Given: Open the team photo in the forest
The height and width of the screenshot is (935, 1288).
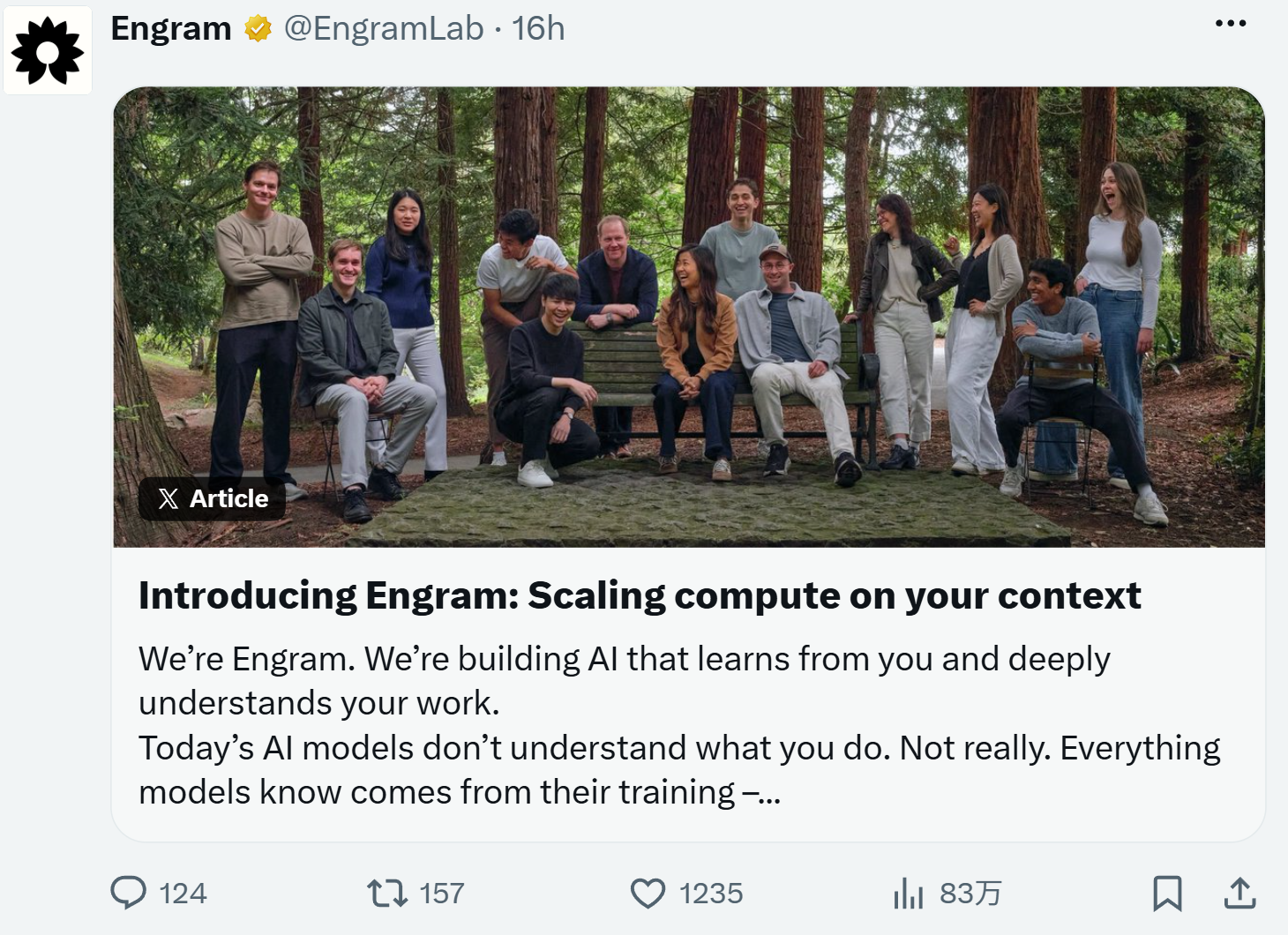Looking at the screenshot, I should 689,317.
